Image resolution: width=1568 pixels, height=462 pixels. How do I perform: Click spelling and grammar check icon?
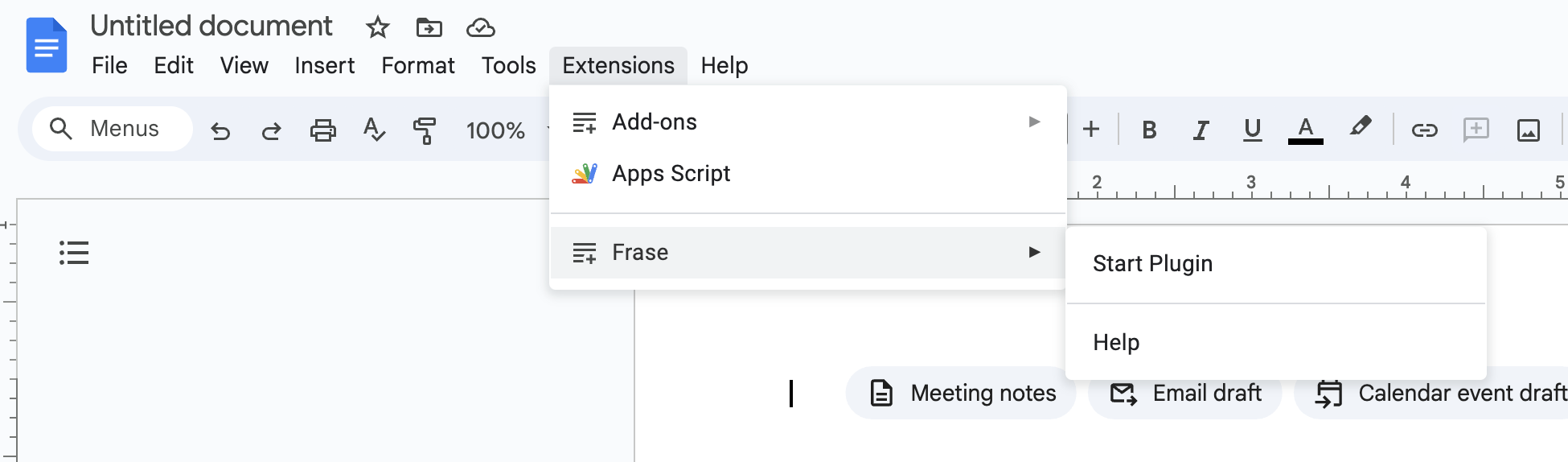374,130
